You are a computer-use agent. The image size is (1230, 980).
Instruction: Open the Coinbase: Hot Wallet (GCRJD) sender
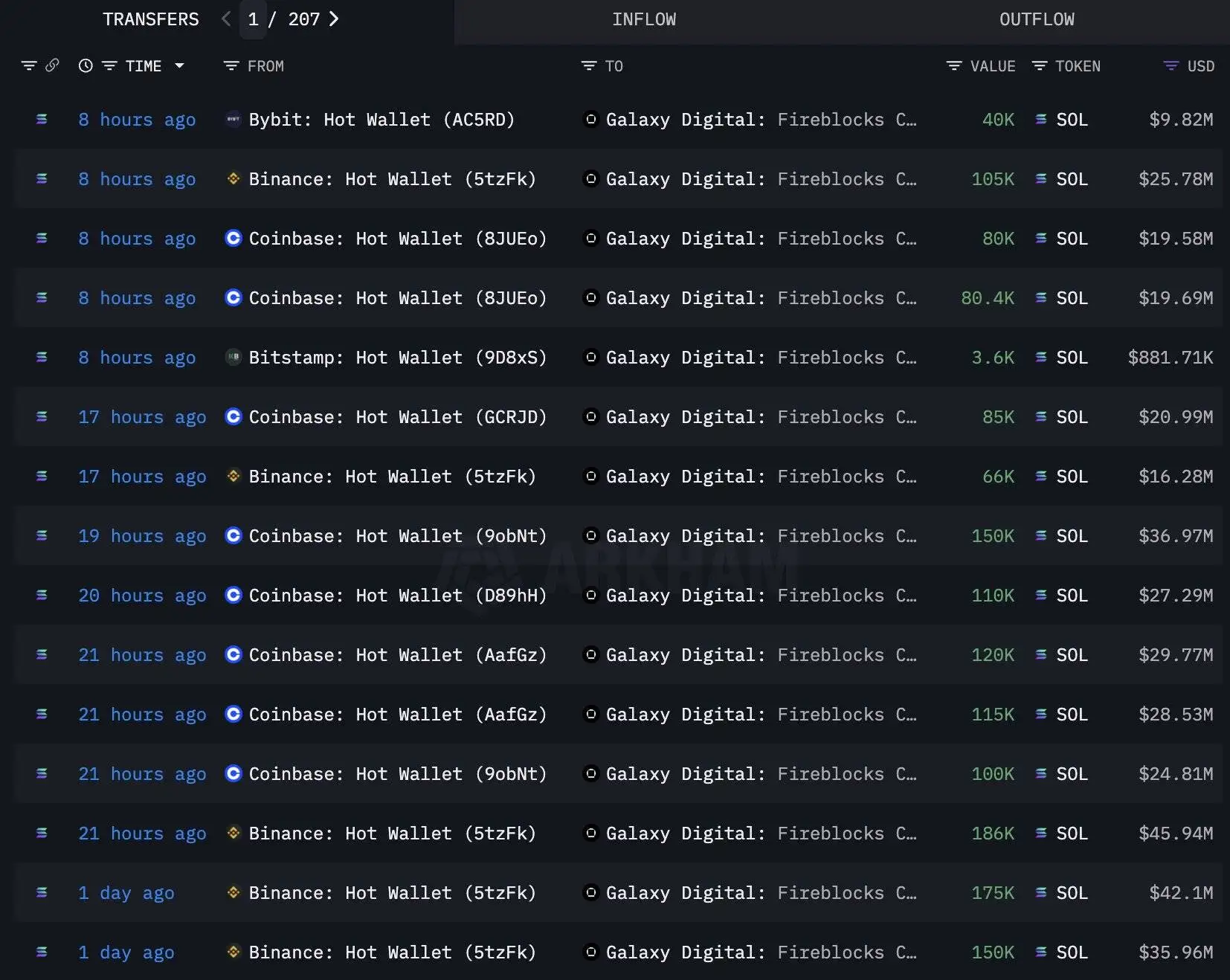(397, 417)
